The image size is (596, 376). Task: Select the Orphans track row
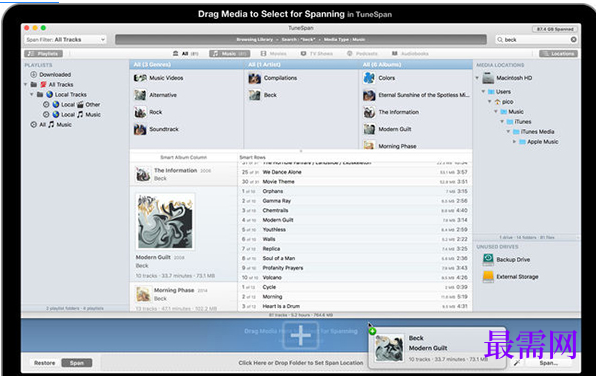[x=355, y=191]
